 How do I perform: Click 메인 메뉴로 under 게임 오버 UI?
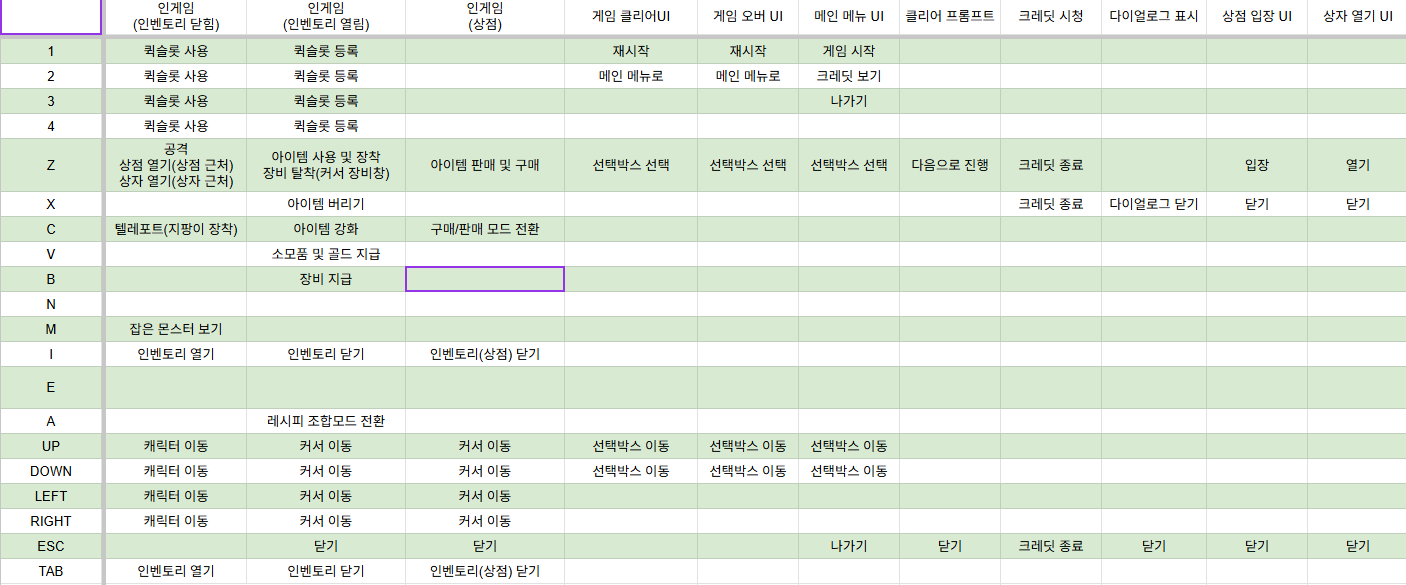748,76
